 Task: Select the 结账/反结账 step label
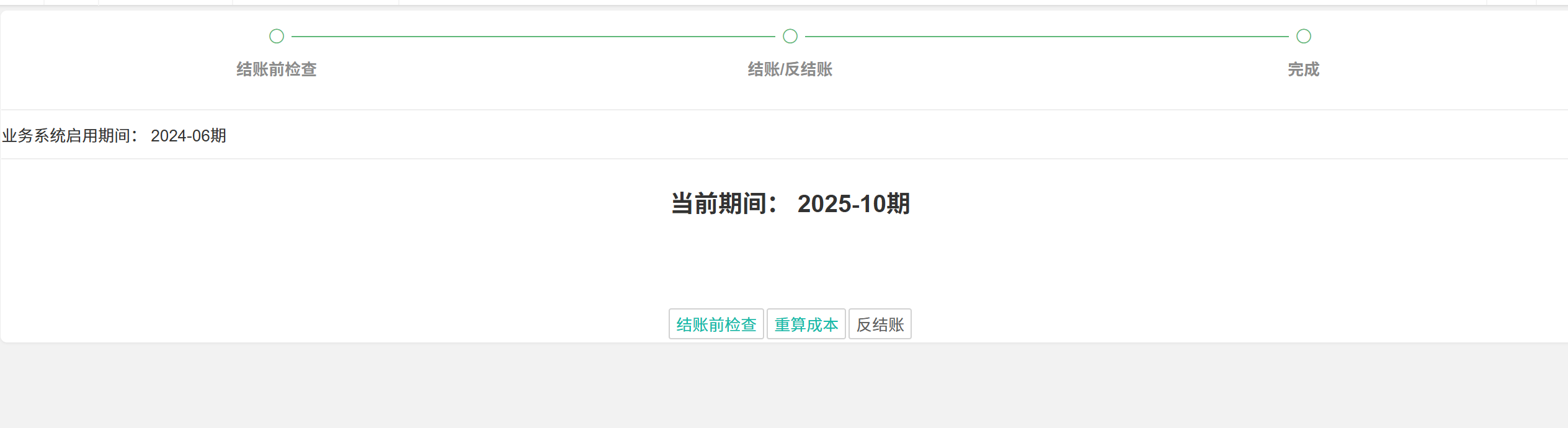click(x=790, y=69)
